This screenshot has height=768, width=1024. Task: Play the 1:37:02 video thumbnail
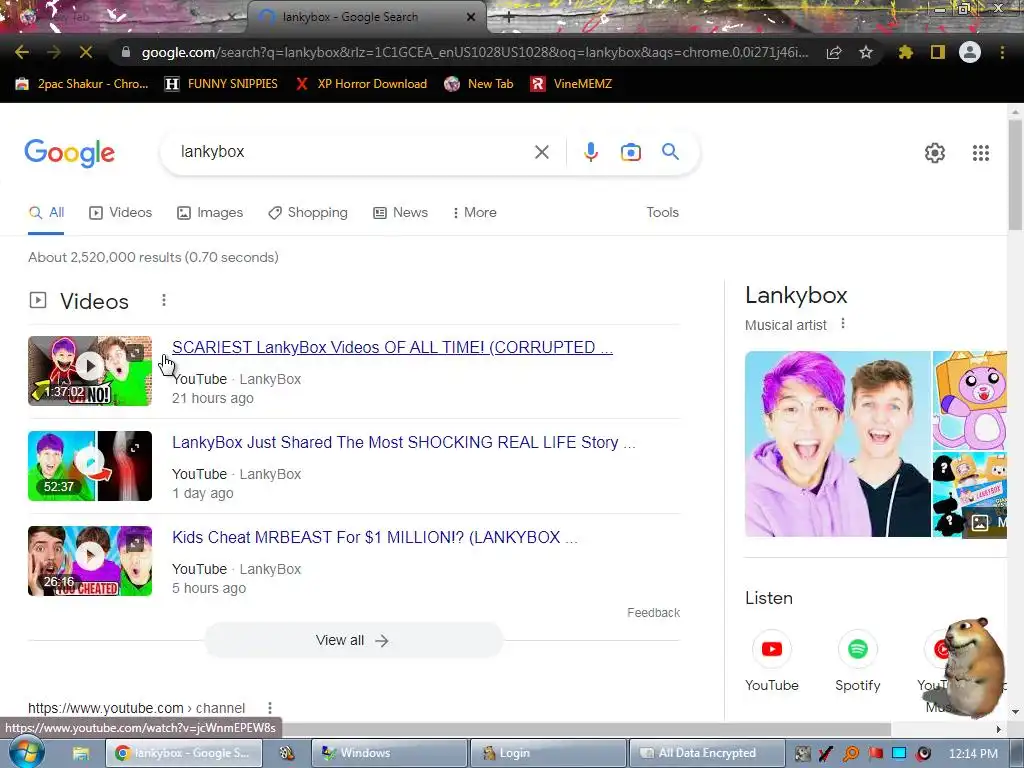(90, 371)
